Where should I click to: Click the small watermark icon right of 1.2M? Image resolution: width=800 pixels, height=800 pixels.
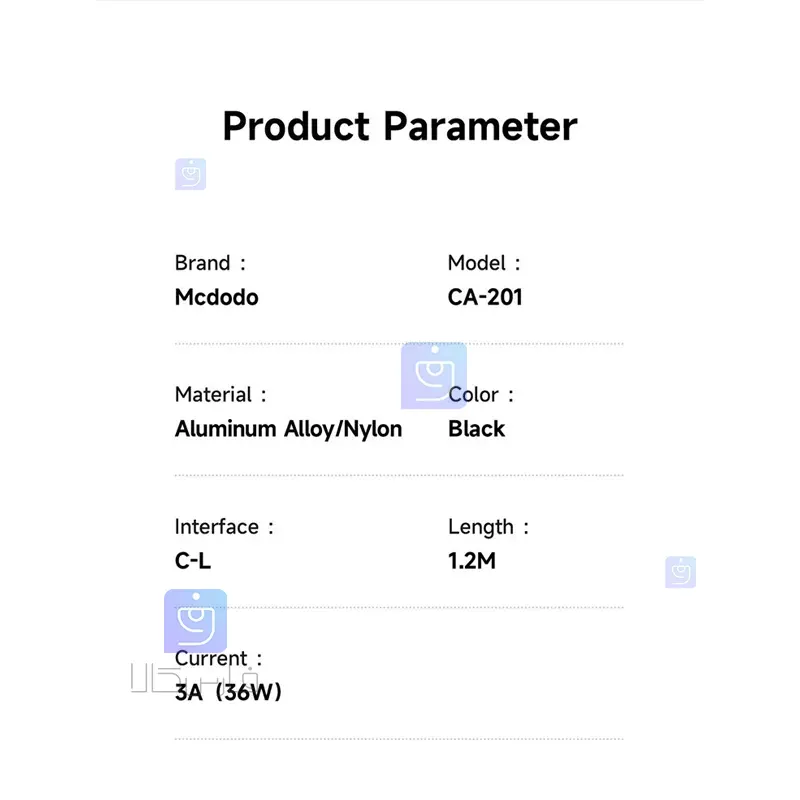(680, 572)
